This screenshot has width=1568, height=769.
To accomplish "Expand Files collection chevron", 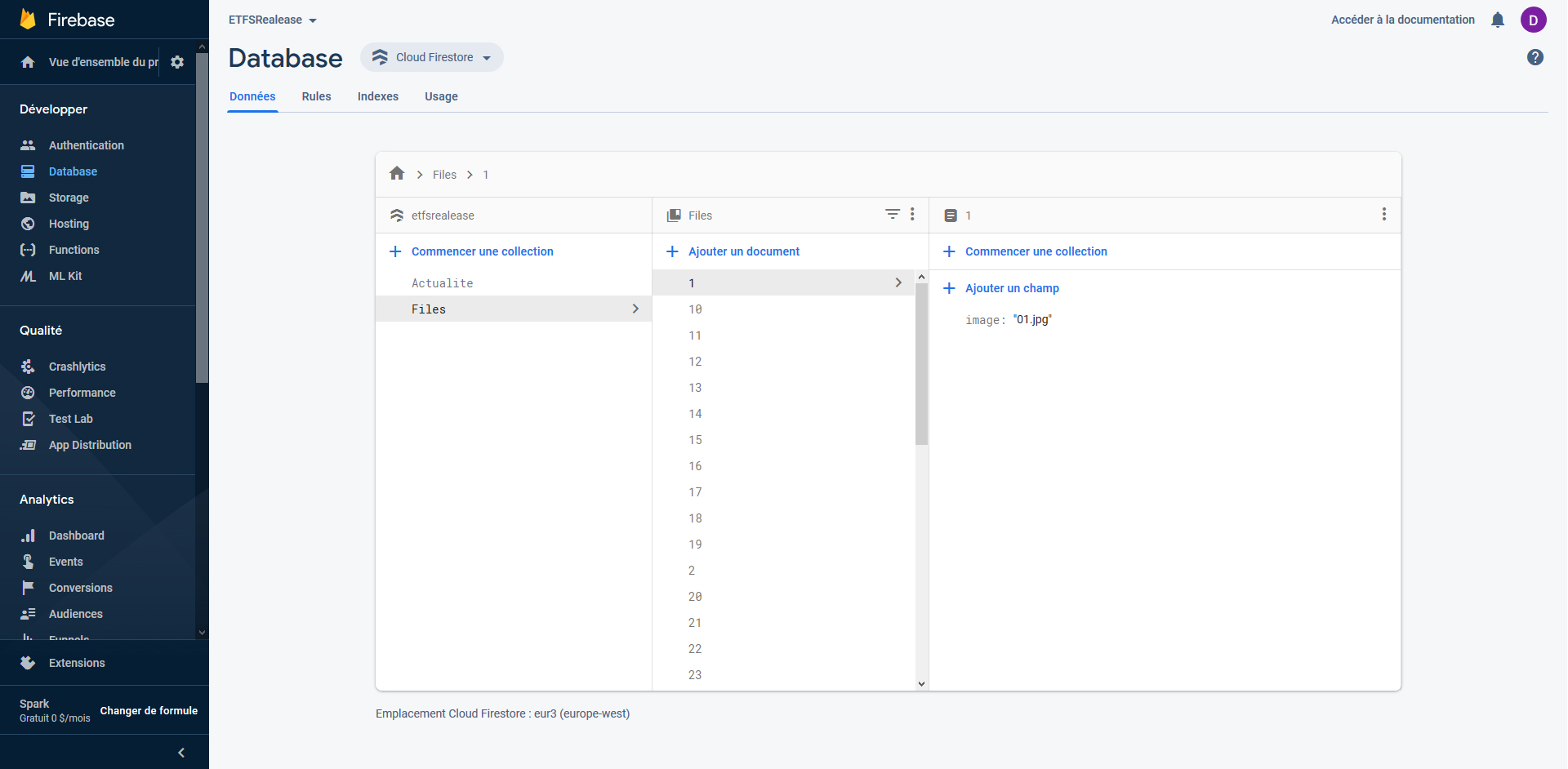I will point(635,309).
